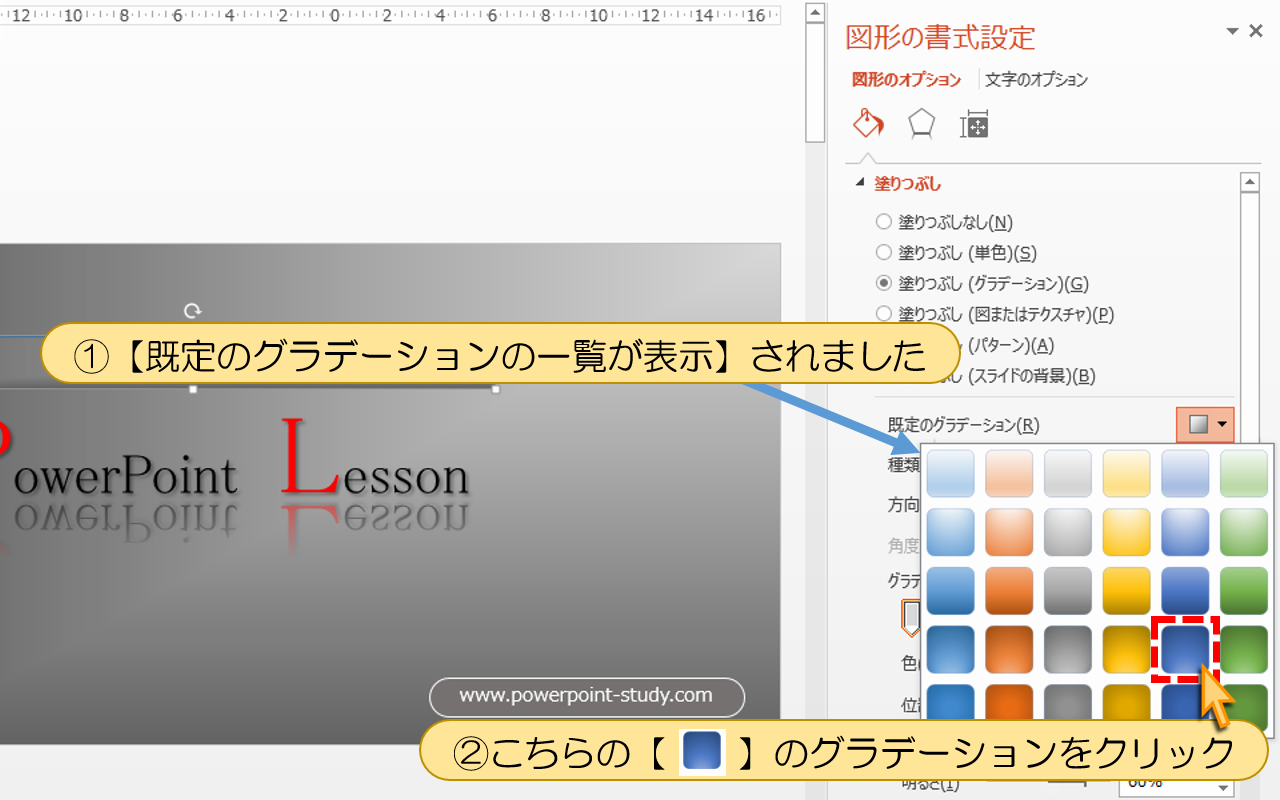This screenshot has width=1280, height=800.
Task: Pick bottom-row dark orange gradient swatch
Action: coord(1009,703)
